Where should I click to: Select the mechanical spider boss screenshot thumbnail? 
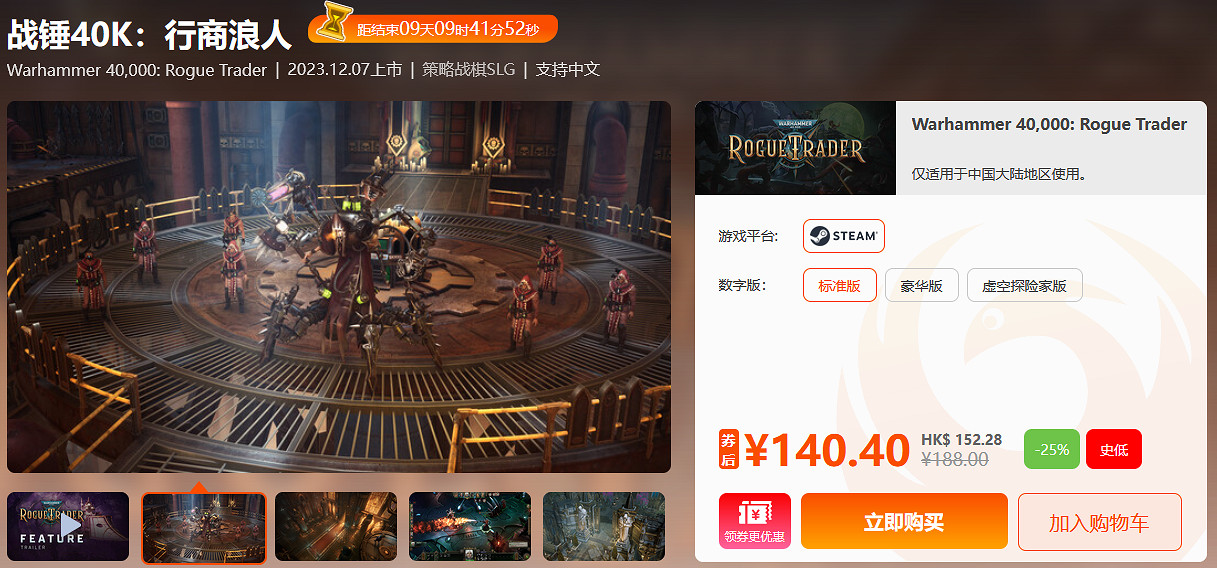pyautogui.click(x=204, y=527)
